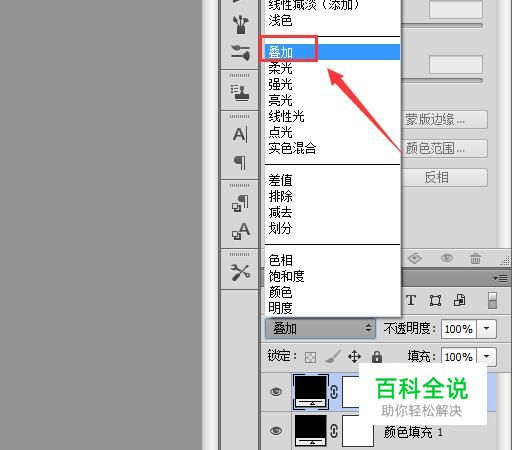
Task: Lock all padlock icon
Action: [x=377, y=357]
